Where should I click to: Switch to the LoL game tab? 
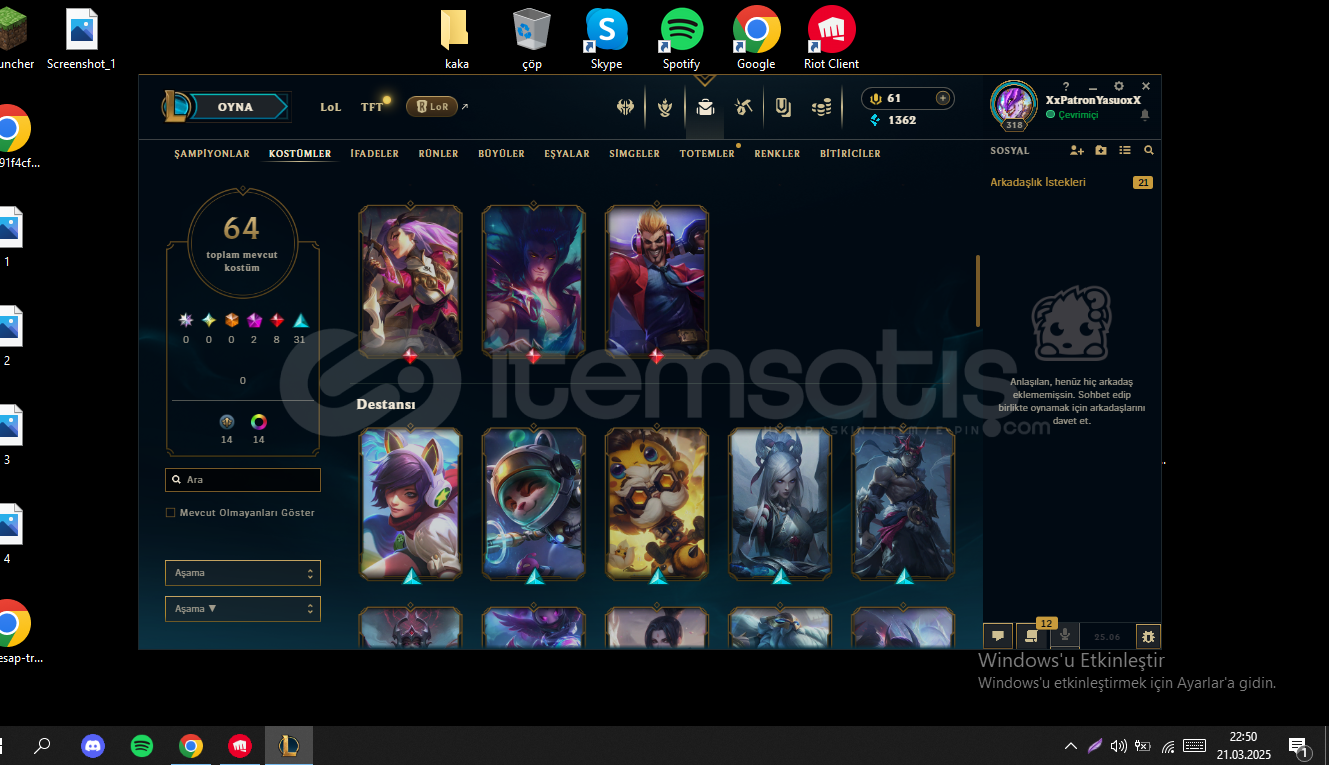coord(331,107)
